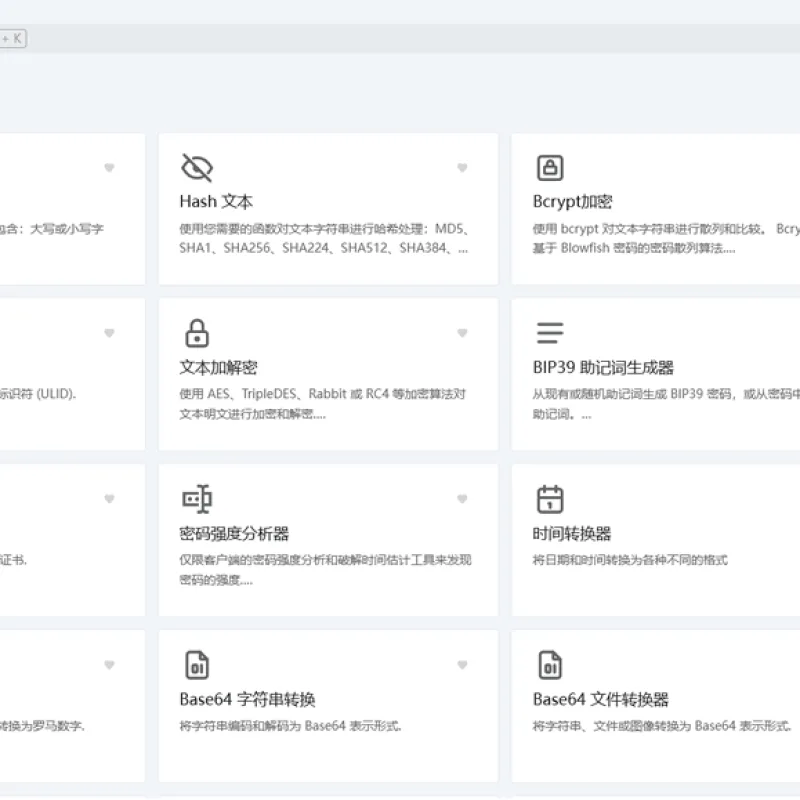Open the BIP39 助记词生成器 title
Screen dimensions: 800x800
point(603,367)
